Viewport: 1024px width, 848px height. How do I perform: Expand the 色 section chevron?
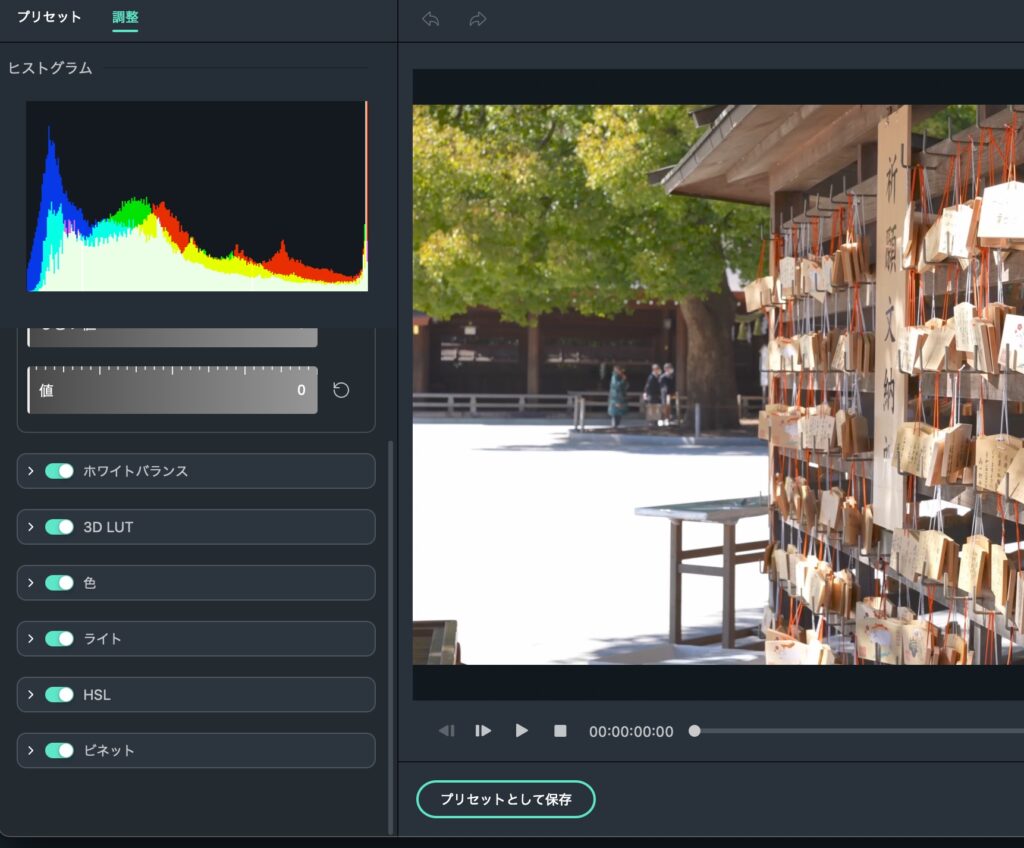31,583
